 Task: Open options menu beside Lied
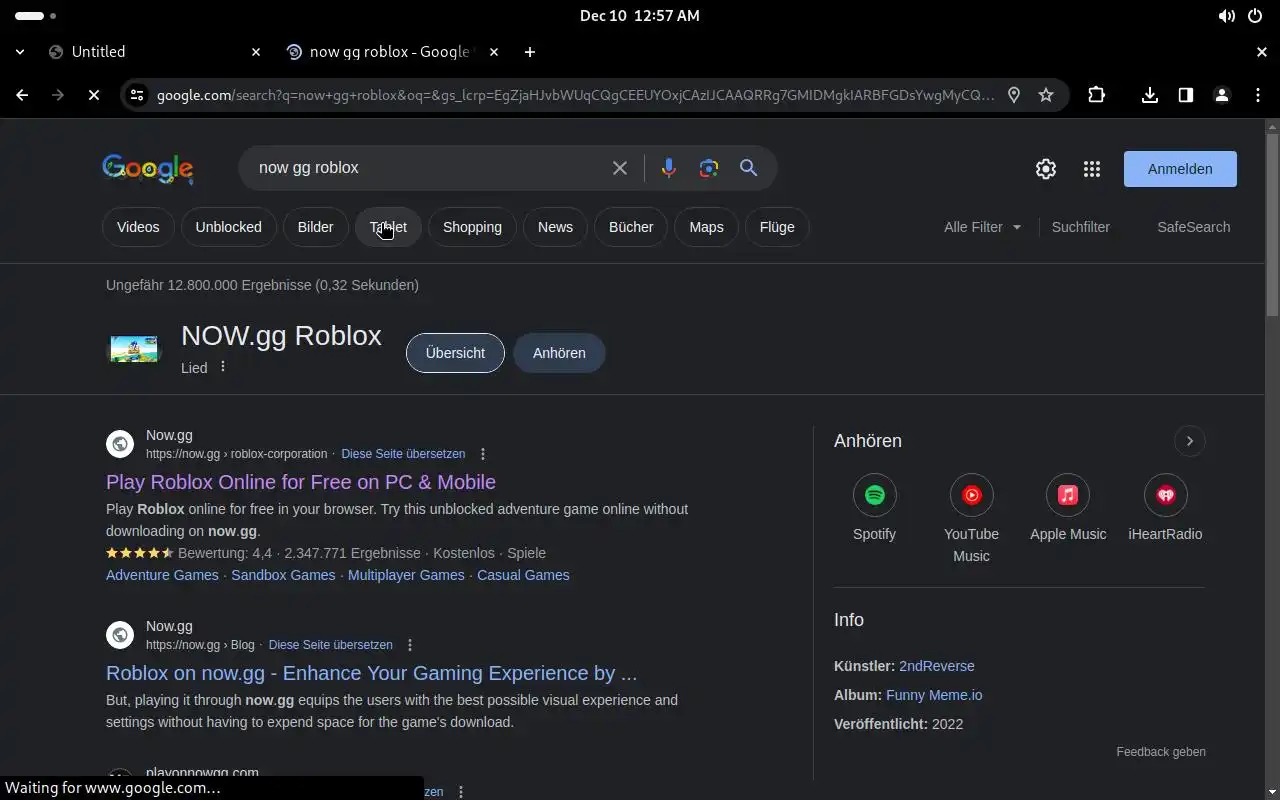223,367
